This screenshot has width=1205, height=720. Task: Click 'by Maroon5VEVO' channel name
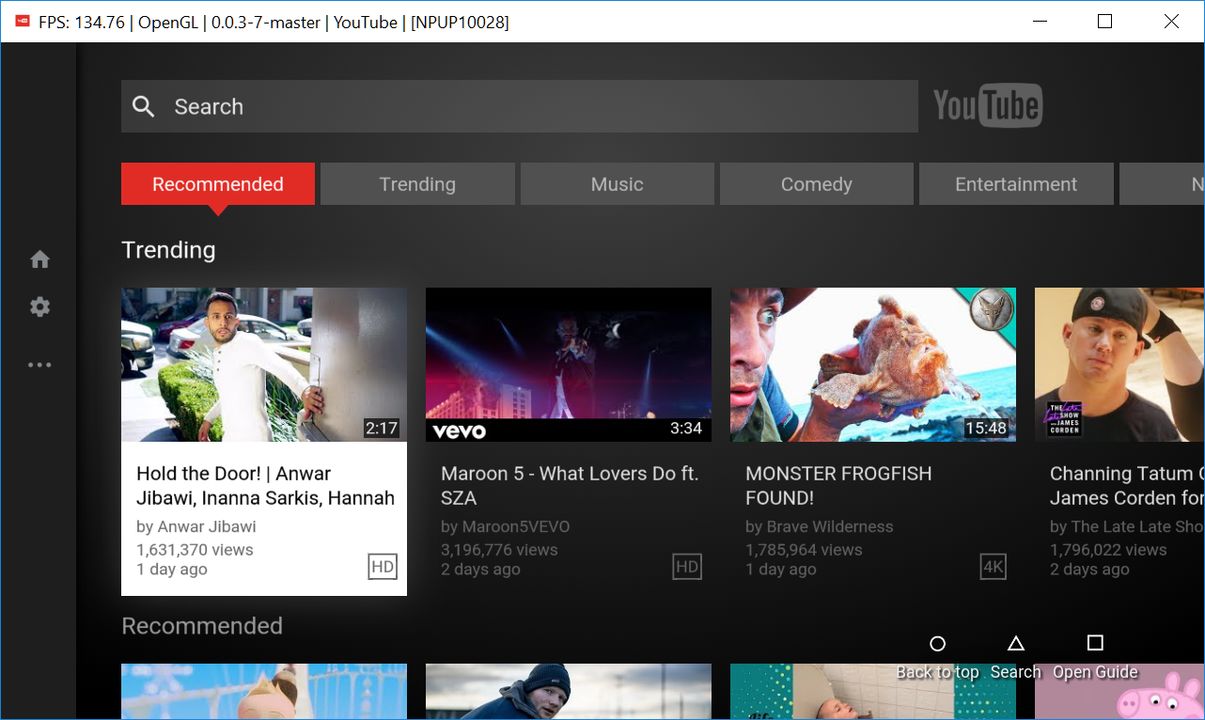point(505,527)
